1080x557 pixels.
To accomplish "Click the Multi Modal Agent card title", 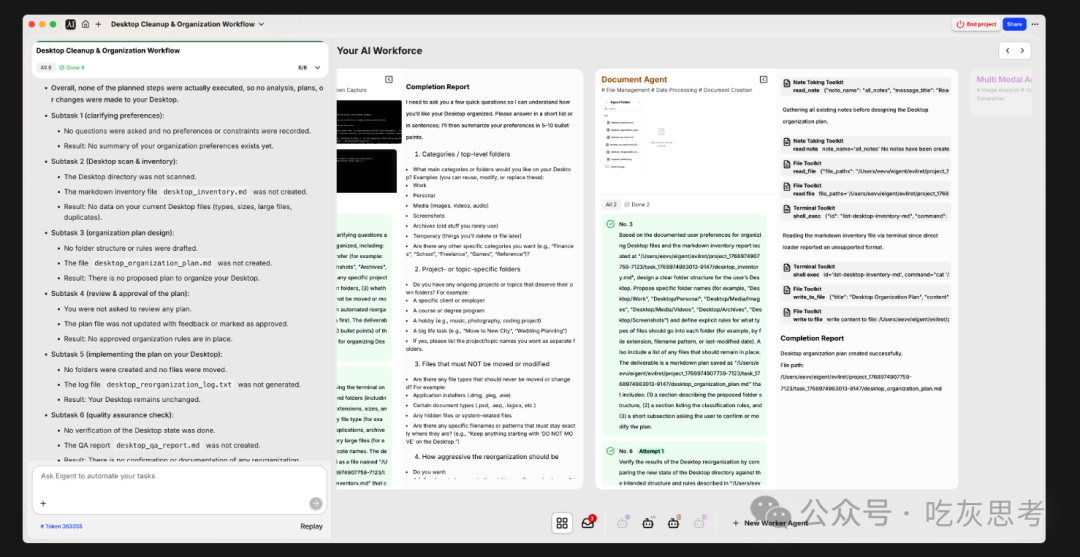I will [1004, 79].
